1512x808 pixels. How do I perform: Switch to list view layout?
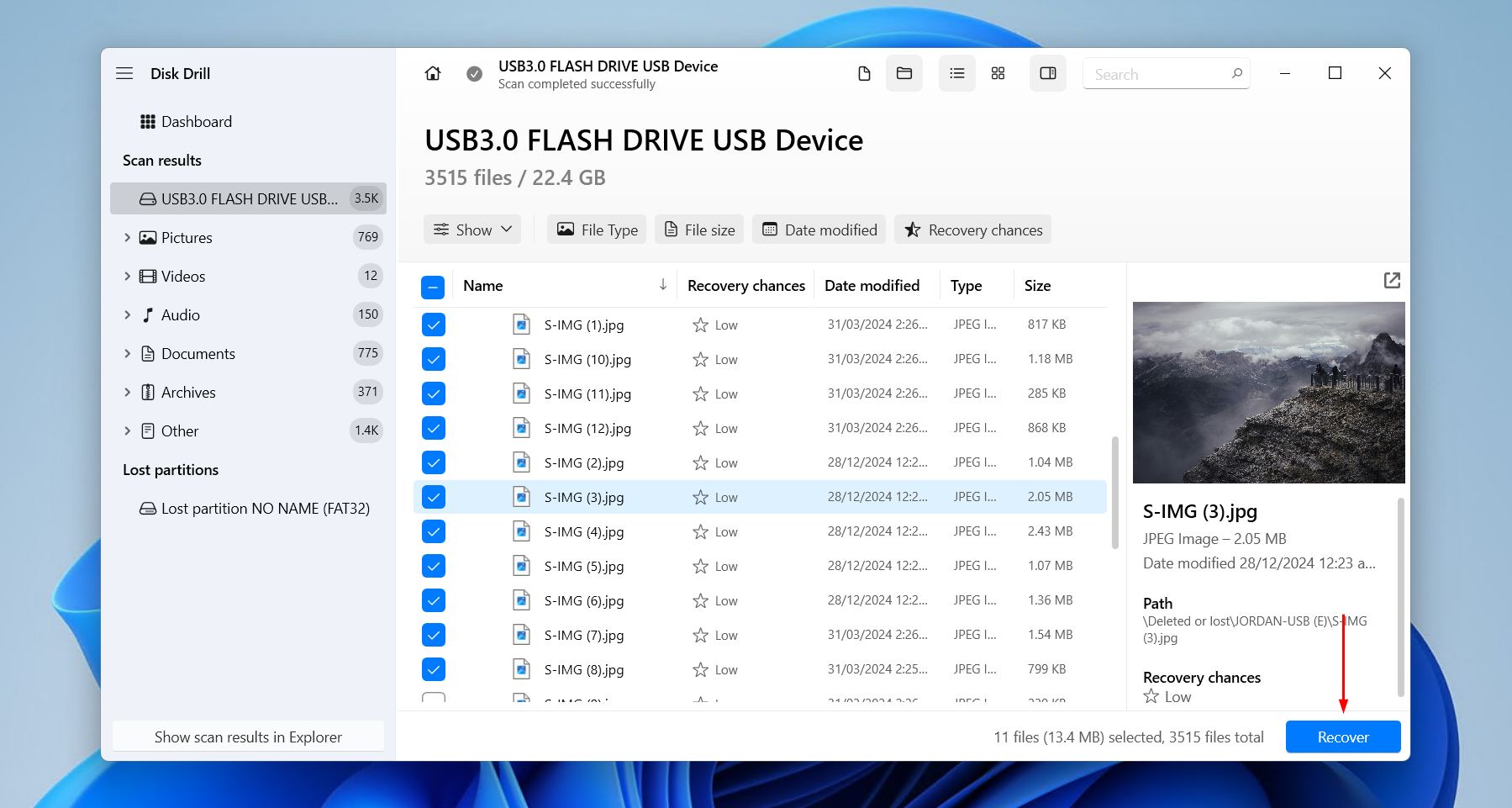point(956,73)
